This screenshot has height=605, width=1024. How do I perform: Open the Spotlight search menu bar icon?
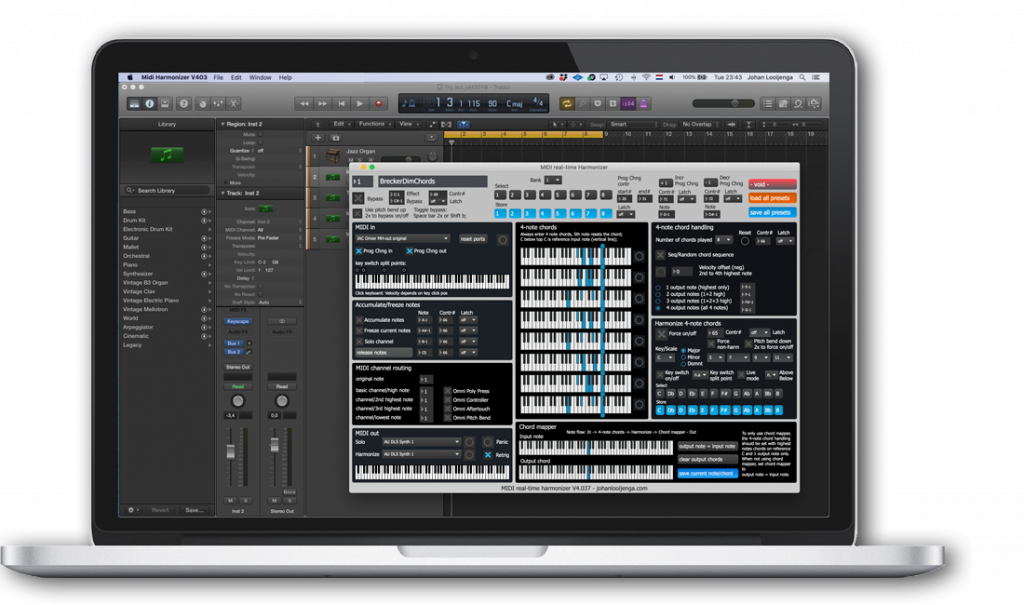[802, 77]
